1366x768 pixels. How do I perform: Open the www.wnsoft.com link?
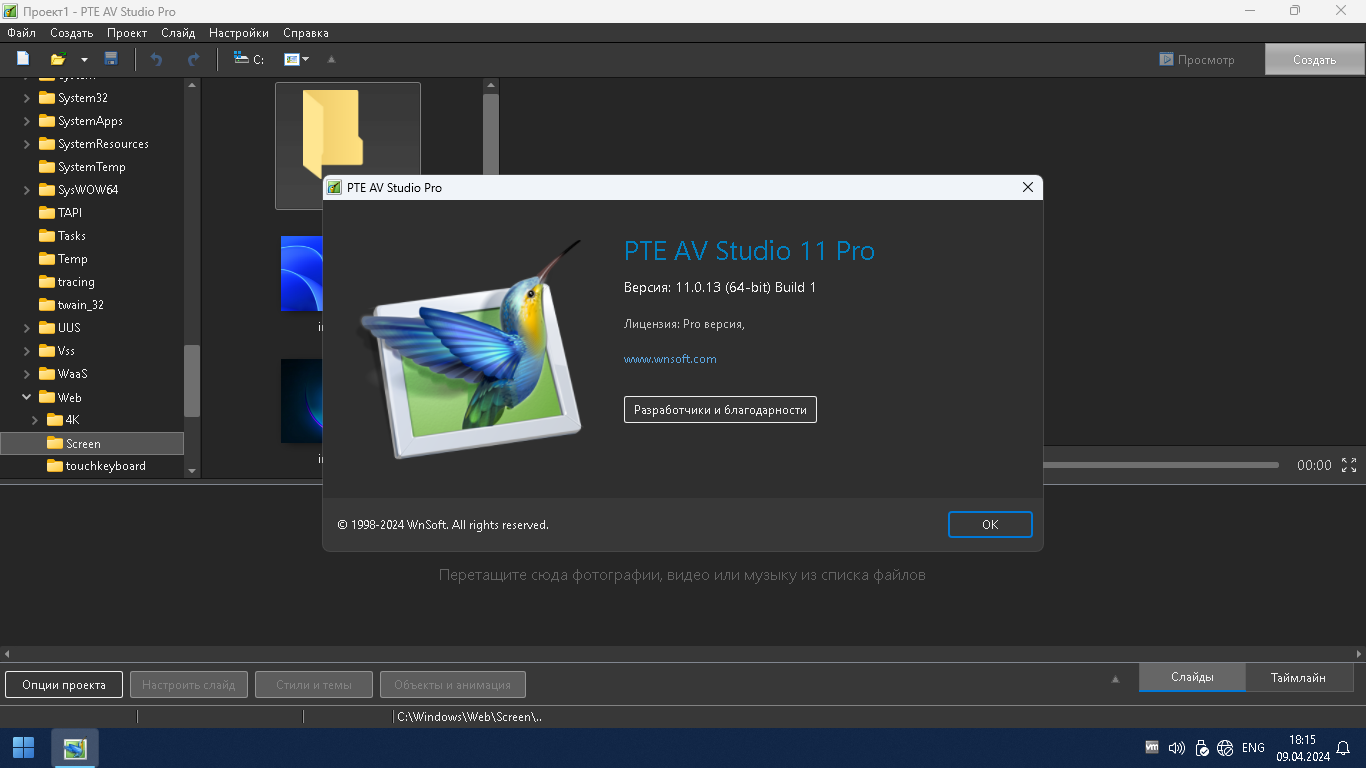(670, 359)
